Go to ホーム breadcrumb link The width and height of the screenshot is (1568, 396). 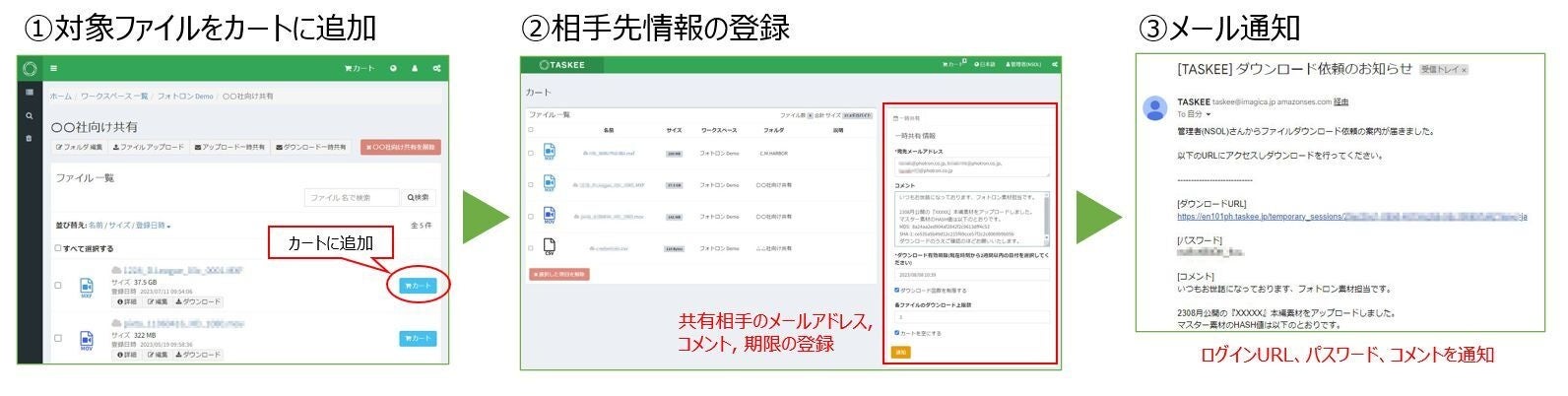tap(60, 97)
